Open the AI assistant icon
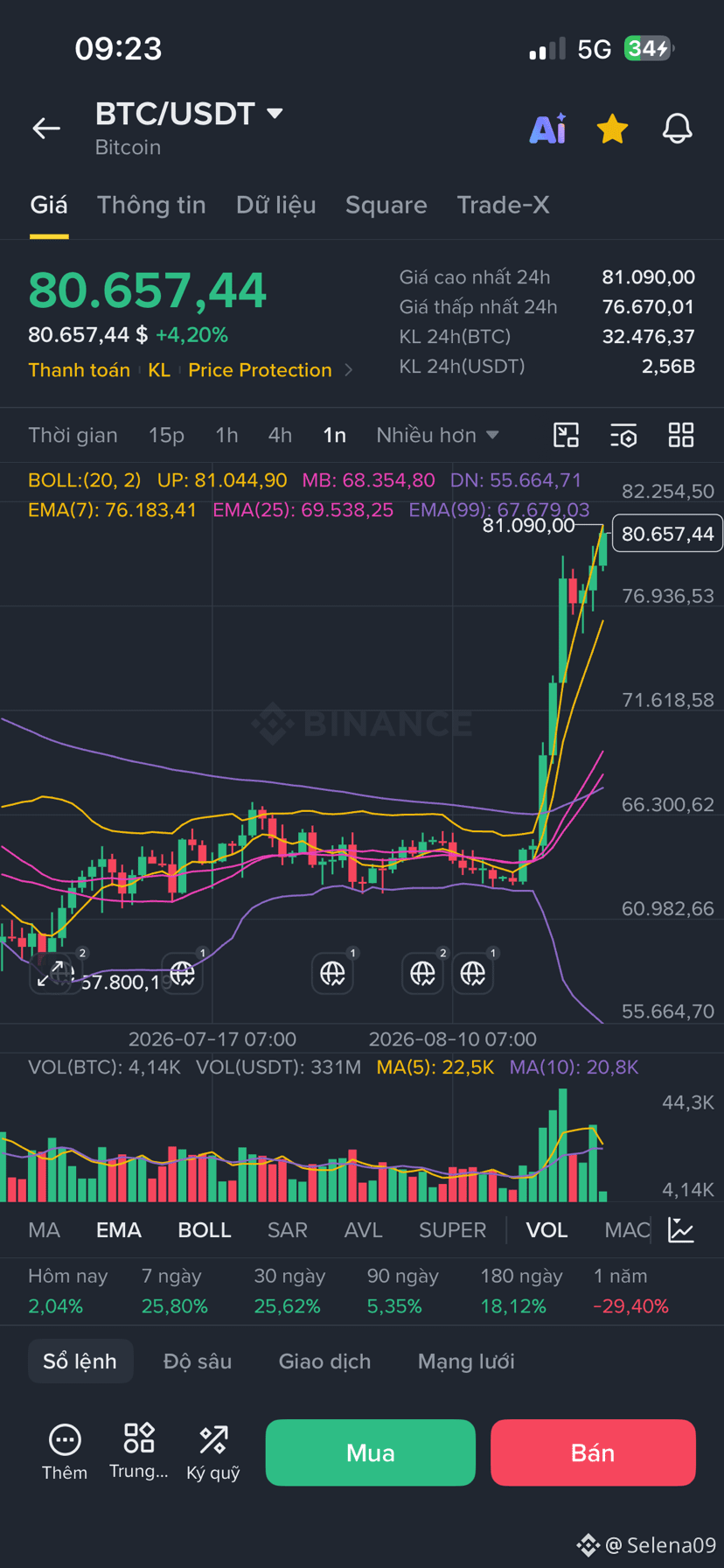Screen dimensions: 724x1568 click(x=548, y=129)
